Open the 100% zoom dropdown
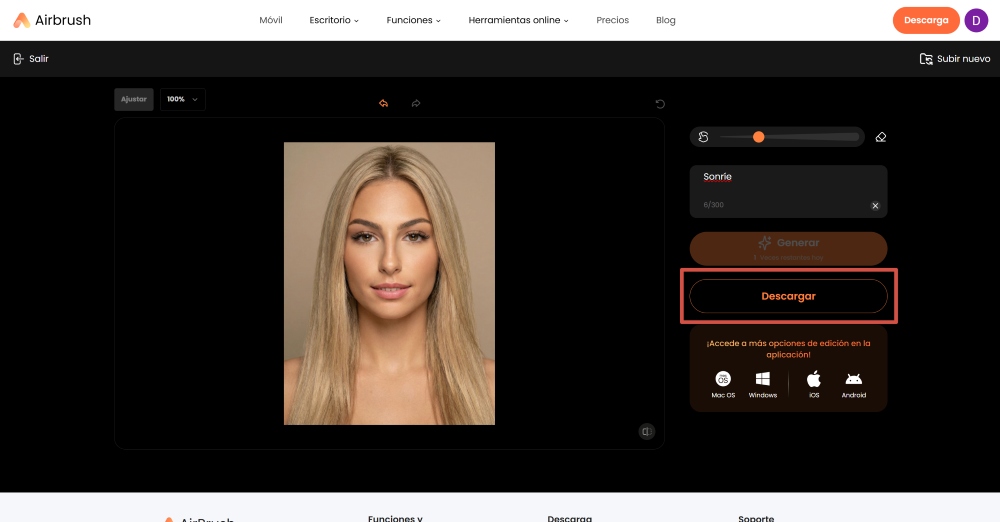 [x=182, y=100]
